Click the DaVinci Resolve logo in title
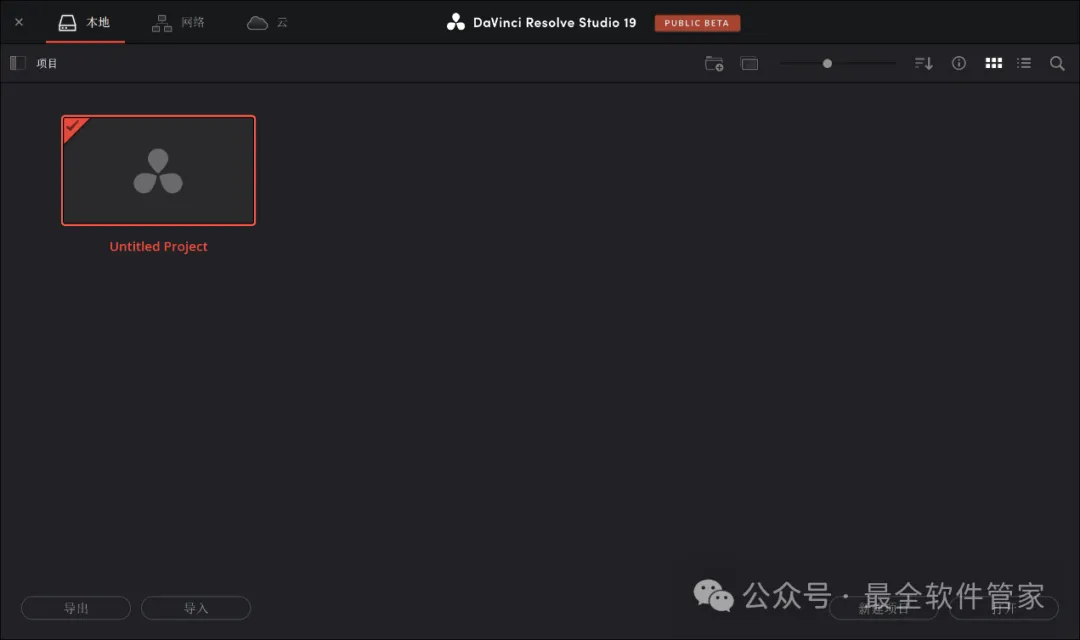 455,22
